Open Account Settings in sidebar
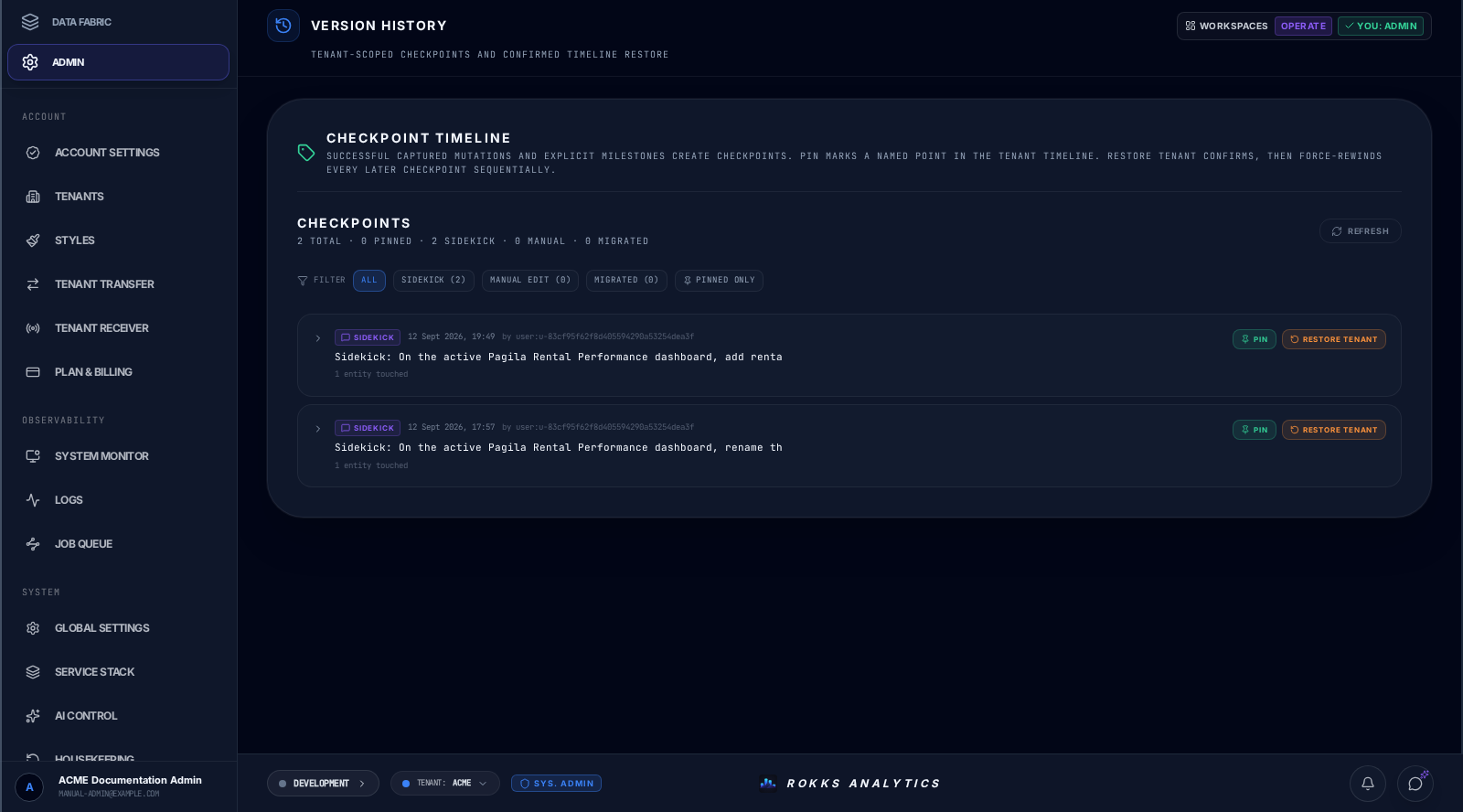Screen dimensions: 1463x812 pyautogui.click(x=118, y=153)
